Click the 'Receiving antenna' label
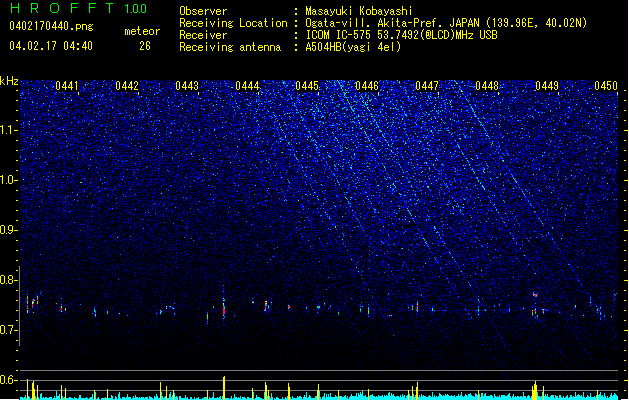Screen dimensions: 629x400 pos(230,47)
